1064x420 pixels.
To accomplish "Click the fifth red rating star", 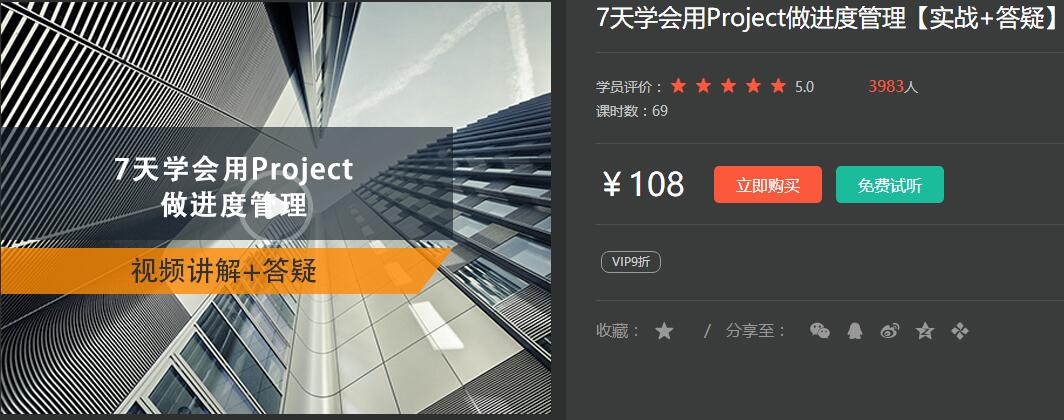I will pyautogui.click(x=778, y=85).
